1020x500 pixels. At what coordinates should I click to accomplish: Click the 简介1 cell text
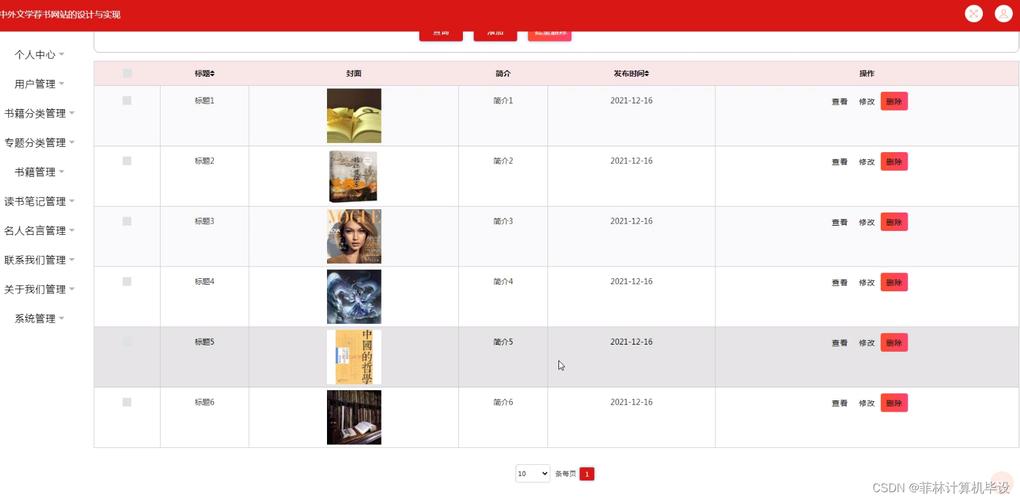click(503, 101)
